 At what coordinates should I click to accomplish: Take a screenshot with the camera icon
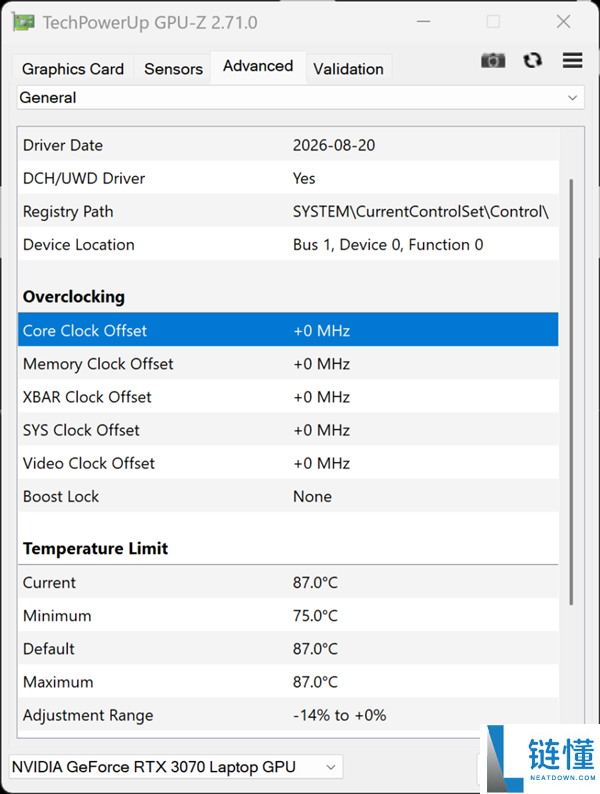pyautogui.click(x=493, y=61)
